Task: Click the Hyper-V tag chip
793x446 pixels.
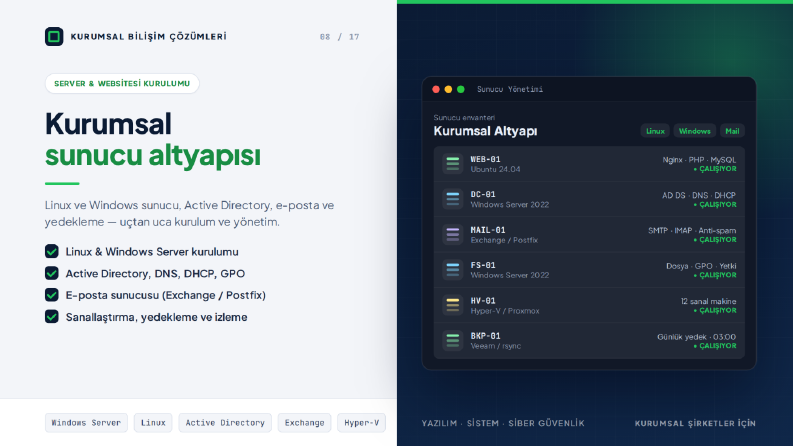Action: 362,423
